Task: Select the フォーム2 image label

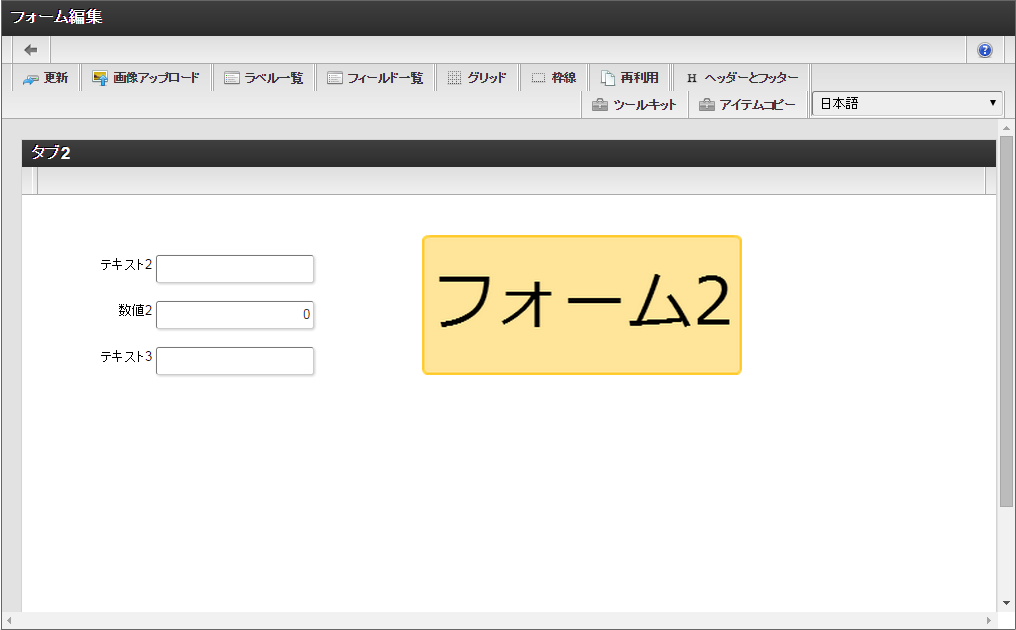Action: coord(581,305)
